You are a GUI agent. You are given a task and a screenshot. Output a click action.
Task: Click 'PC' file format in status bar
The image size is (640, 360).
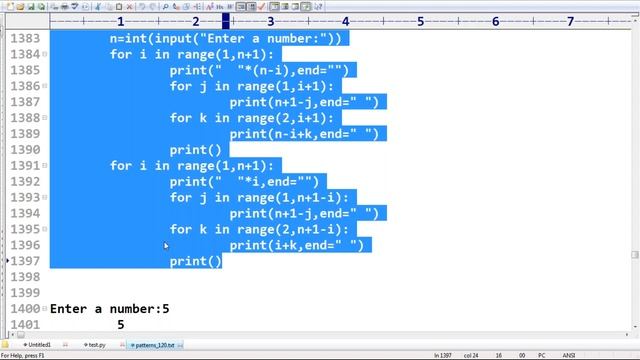[x=542, y=356]
